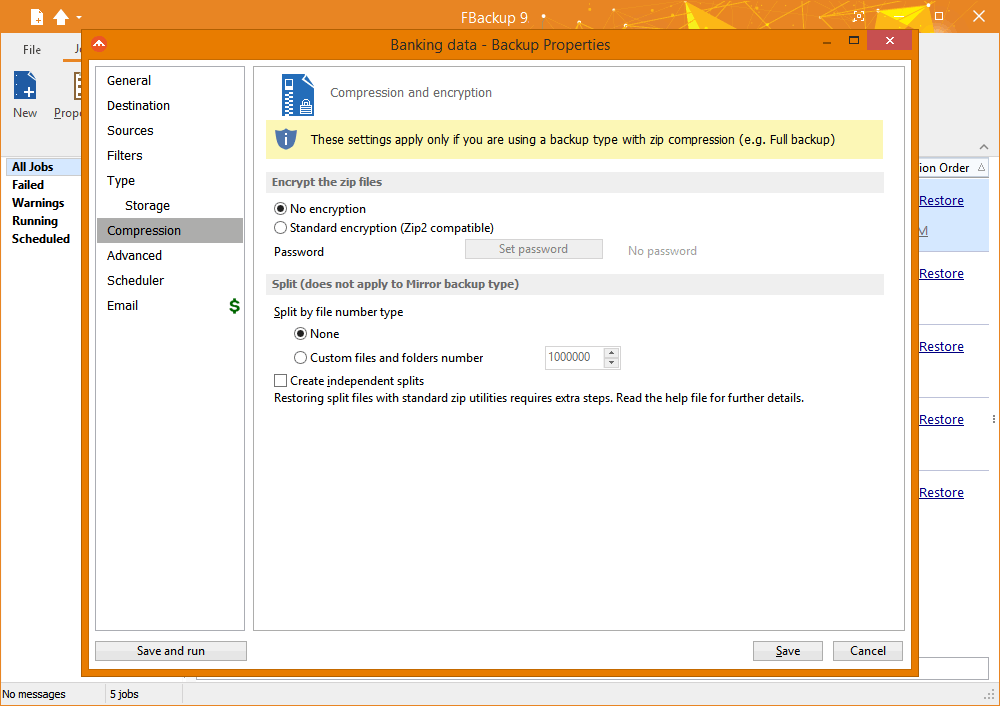
Task: Go to the Scheduler section
Action: pos(135,281)
